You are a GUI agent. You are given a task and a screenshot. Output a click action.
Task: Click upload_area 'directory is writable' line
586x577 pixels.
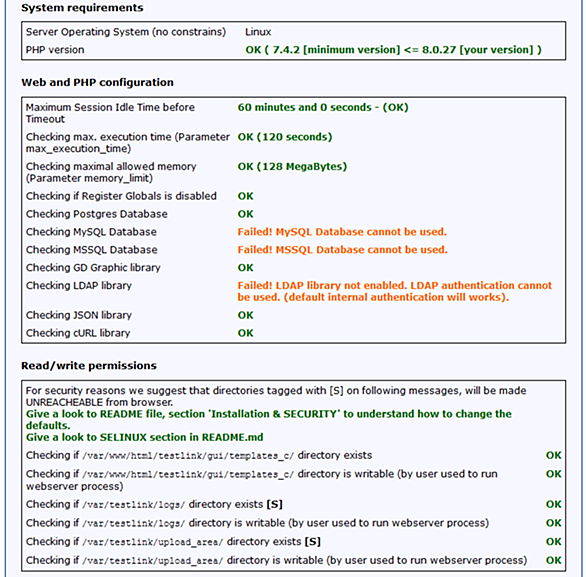coord(277,561)
